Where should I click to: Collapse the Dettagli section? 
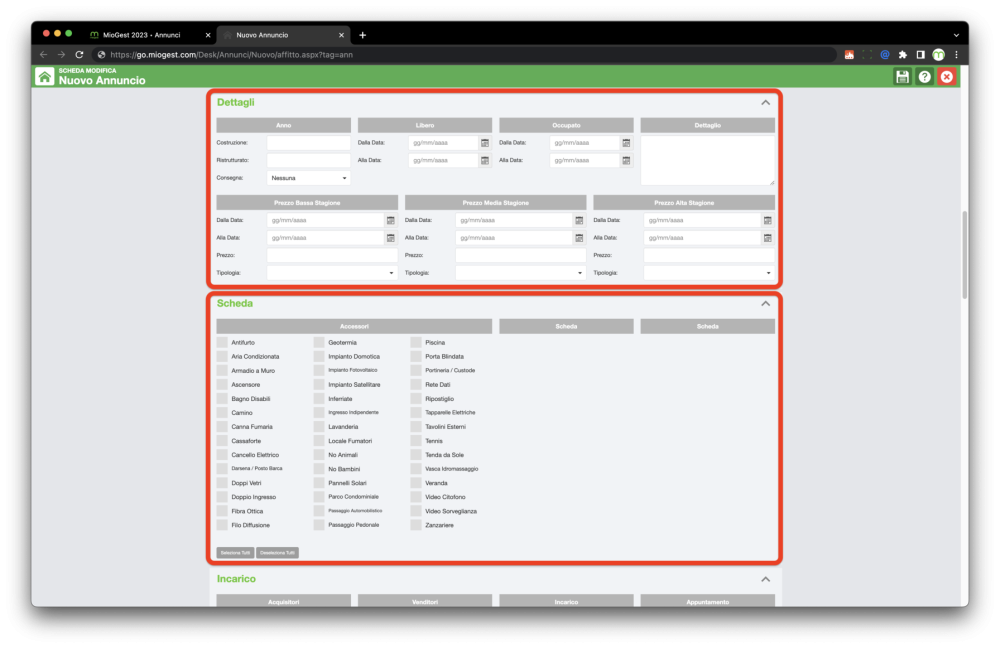tap(765, 103)
